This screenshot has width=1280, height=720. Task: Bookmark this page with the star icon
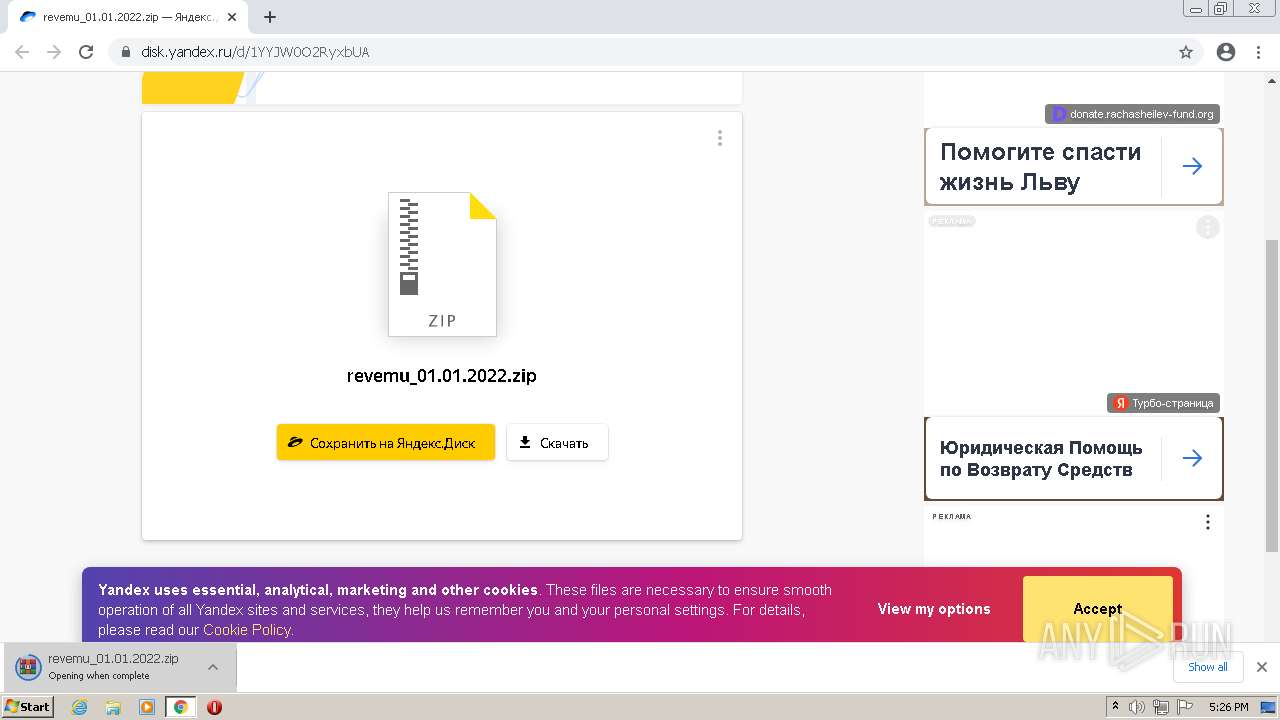point(1186,52)
